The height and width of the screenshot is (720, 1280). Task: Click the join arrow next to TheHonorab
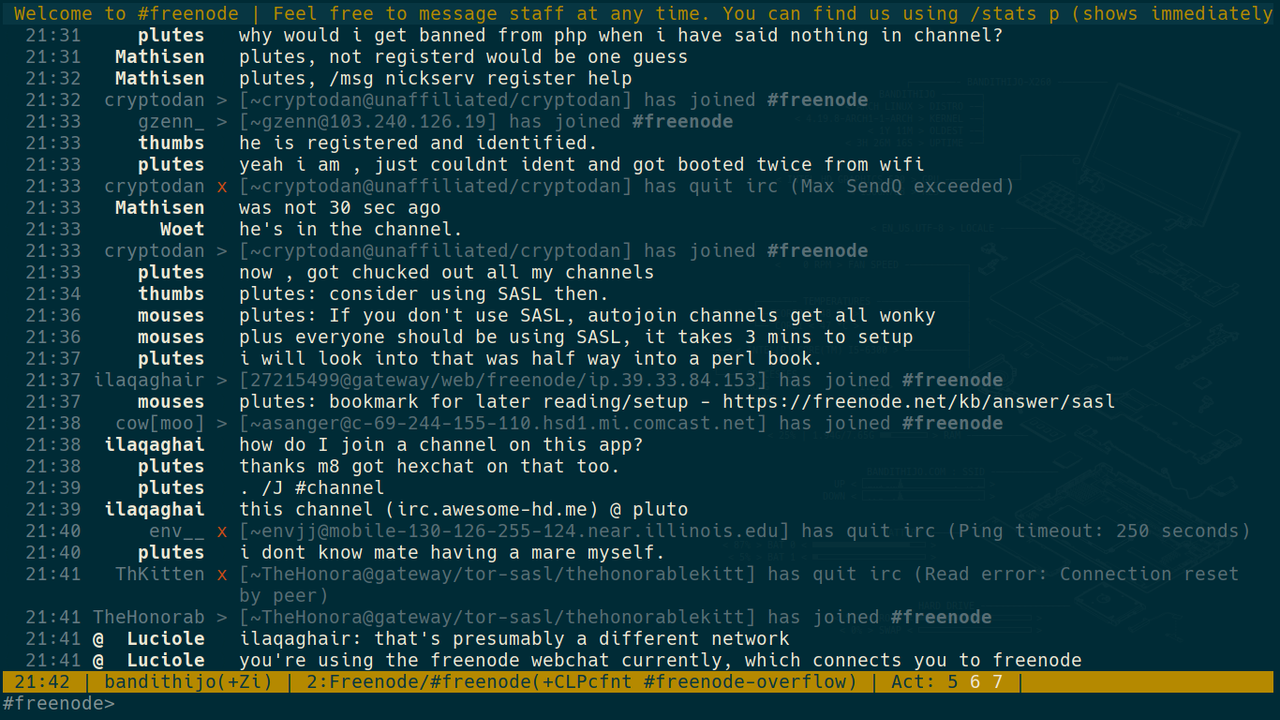tap(222, 617)
